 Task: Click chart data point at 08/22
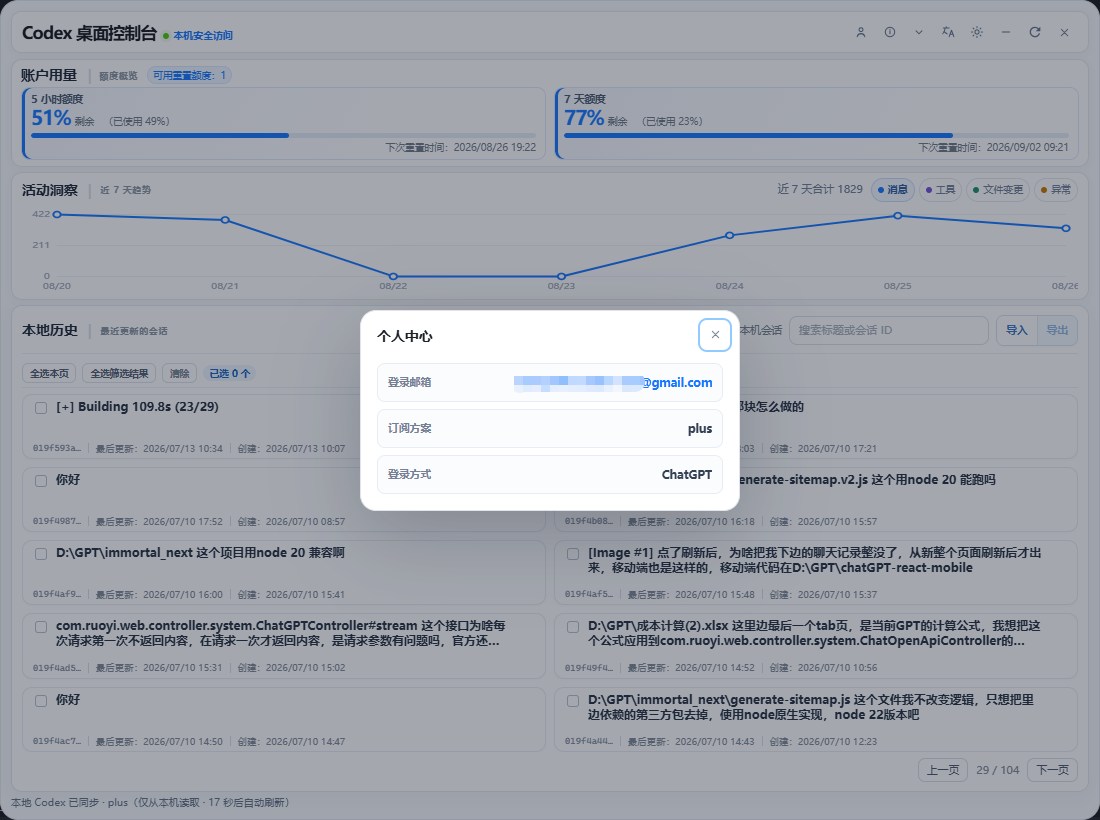coord(393,276)
